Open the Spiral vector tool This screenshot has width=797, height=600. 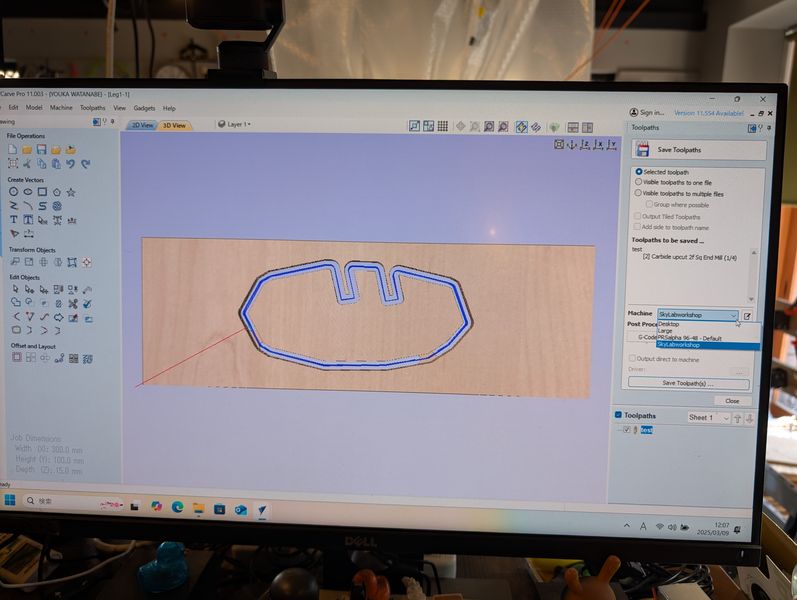click(x=57, y=206)
